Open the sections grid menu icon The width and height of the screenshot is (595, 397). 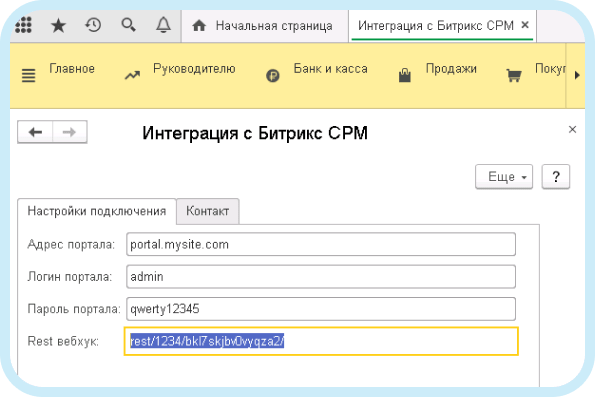[23, 25]
